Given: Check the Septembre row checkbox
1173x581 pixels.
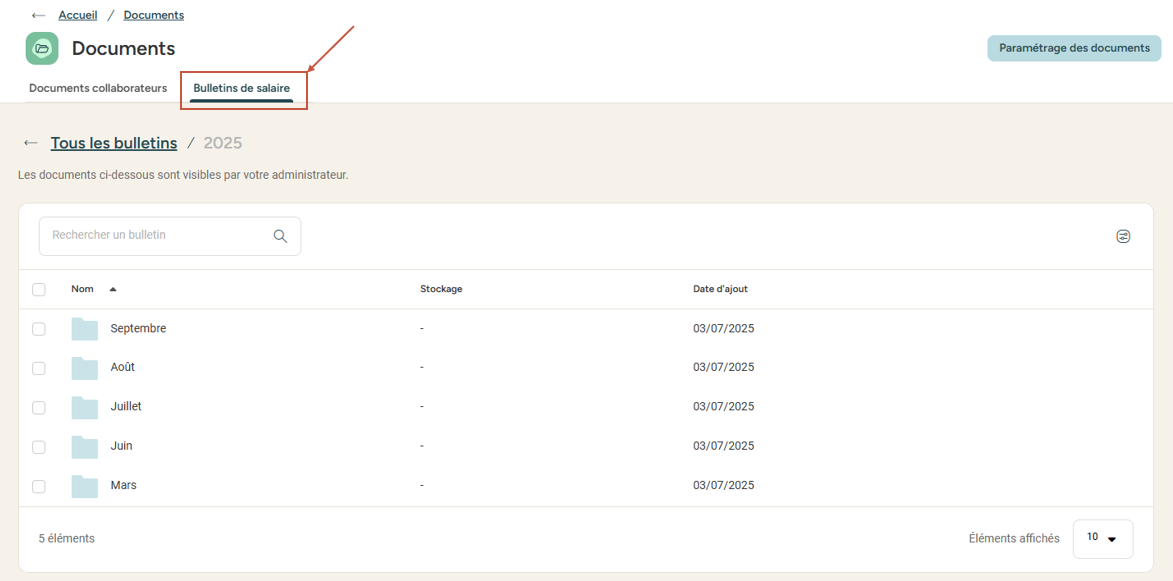Looking at the screenshot, I should 39,329.
